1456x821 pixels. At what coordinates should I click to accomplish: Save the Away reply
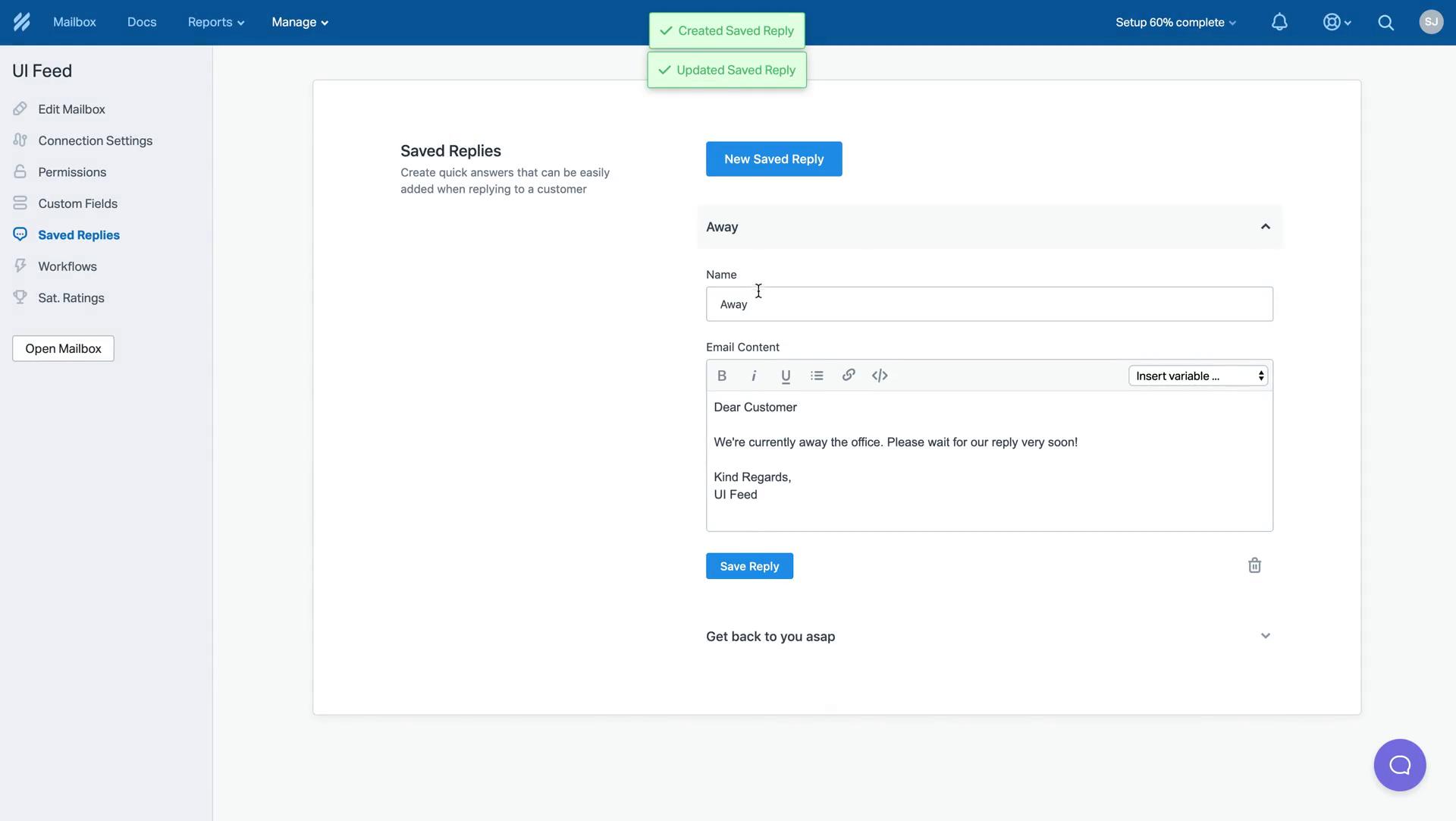click(749, 565)
